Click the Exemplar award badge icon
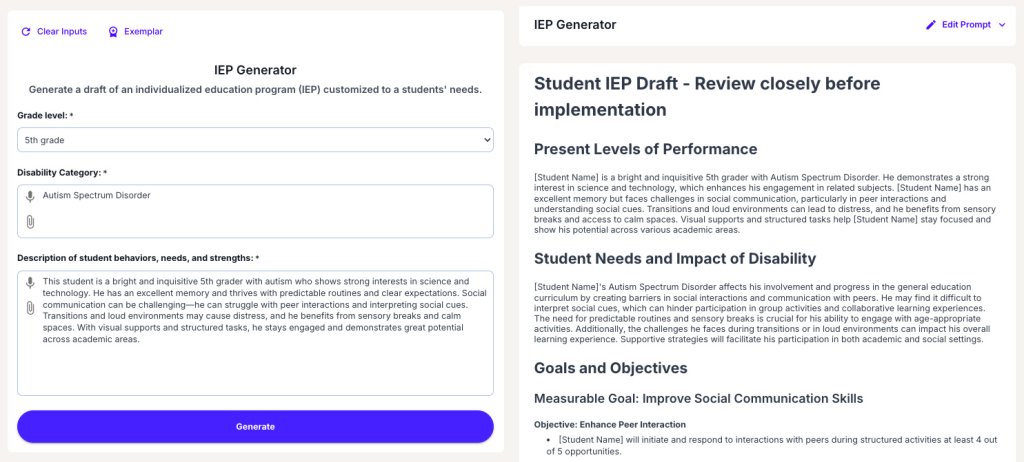Viewport: 1024px width, 462px height. tap(113, 32)
